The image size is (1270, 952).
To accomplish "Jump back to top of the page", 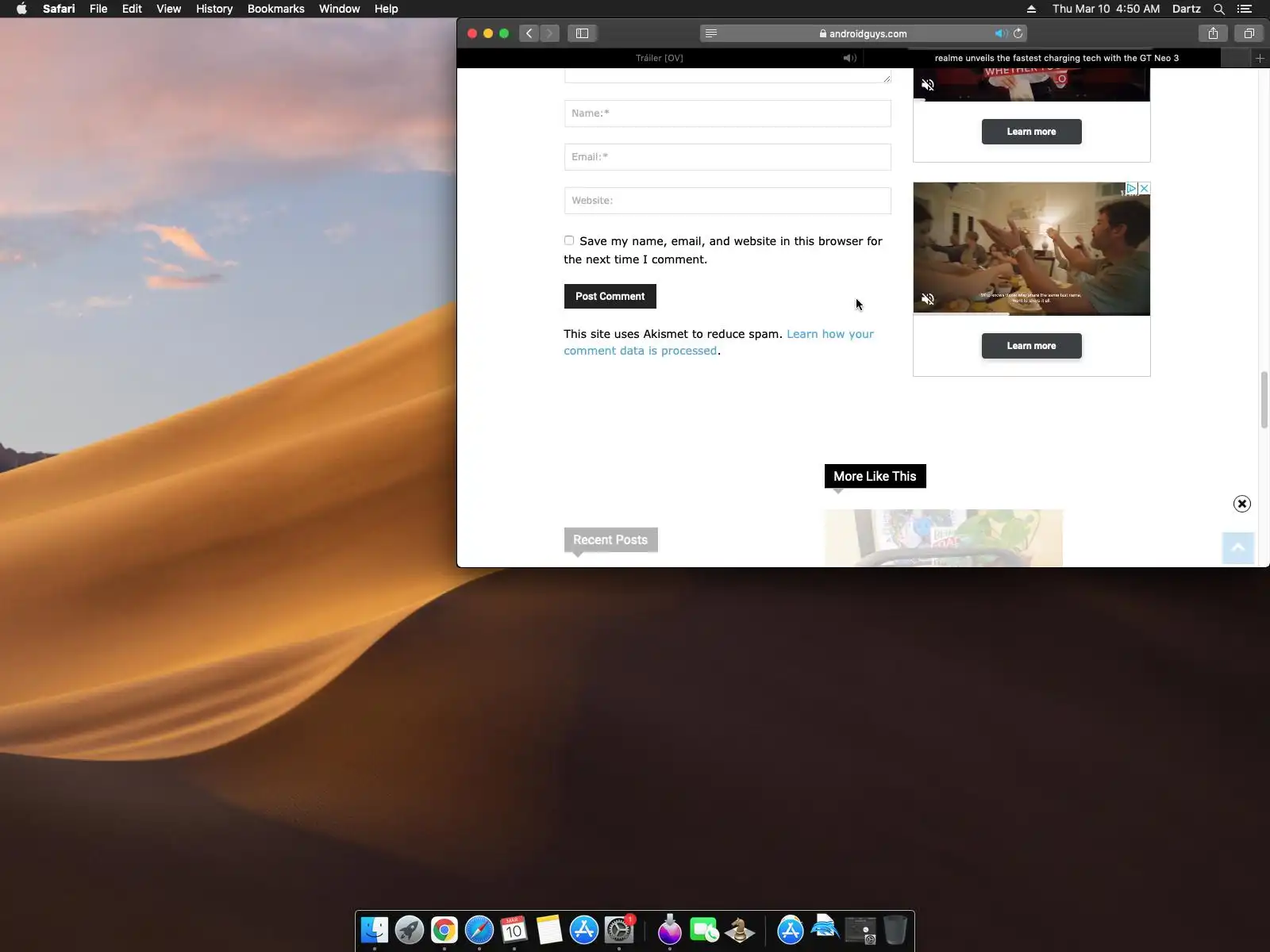I will click(1237, 548).
